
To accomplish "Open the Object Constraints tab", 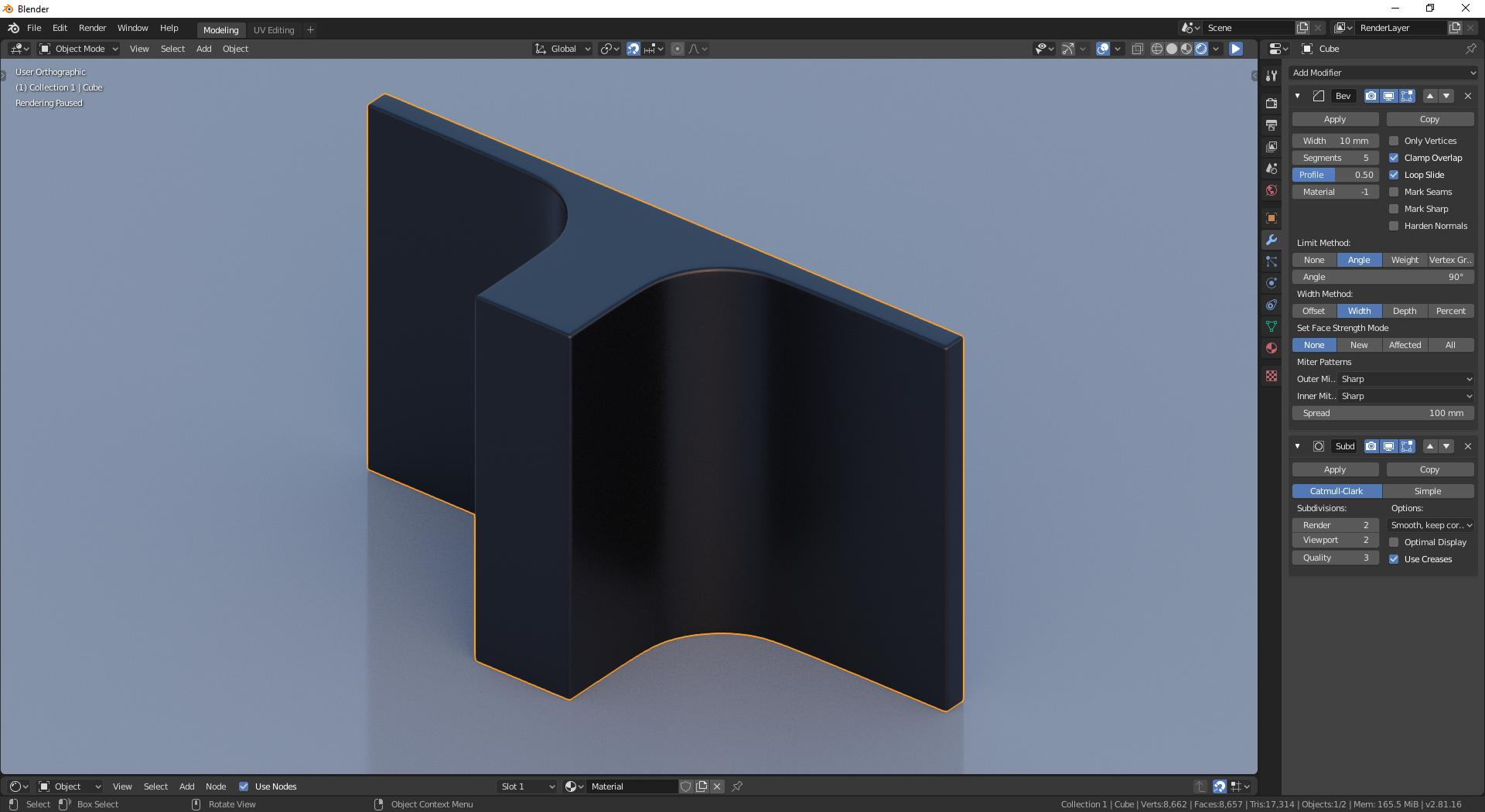I will click(1271, 305).
